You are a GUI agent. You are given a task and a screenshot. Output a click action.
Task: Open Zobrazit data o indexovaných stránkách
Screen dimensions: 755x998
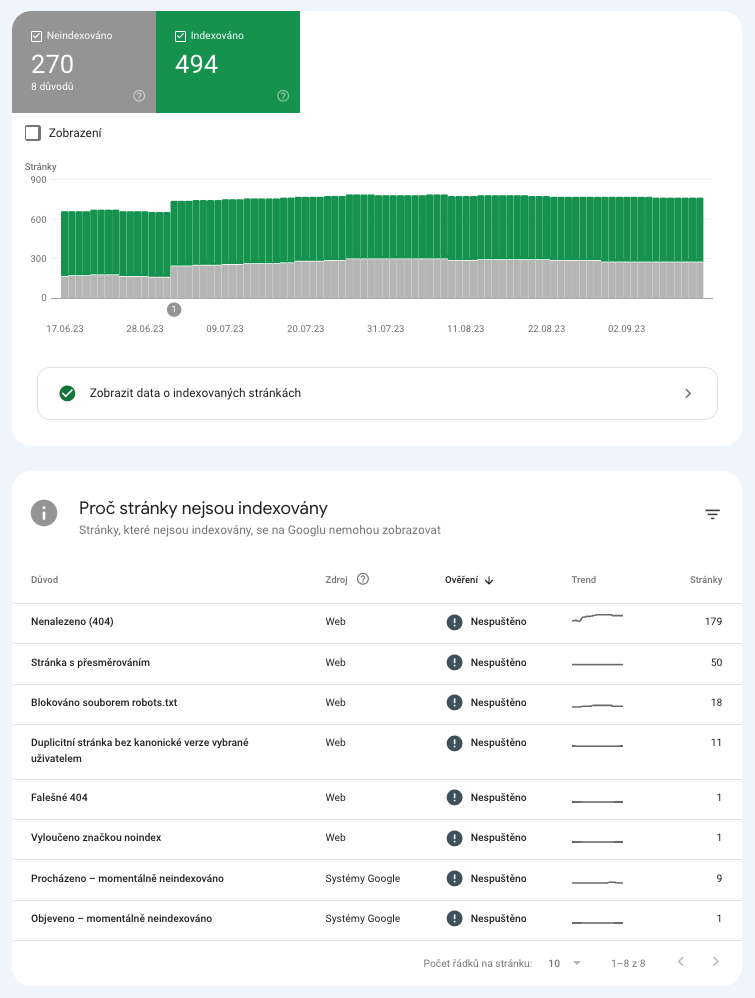tap(378, 393)
